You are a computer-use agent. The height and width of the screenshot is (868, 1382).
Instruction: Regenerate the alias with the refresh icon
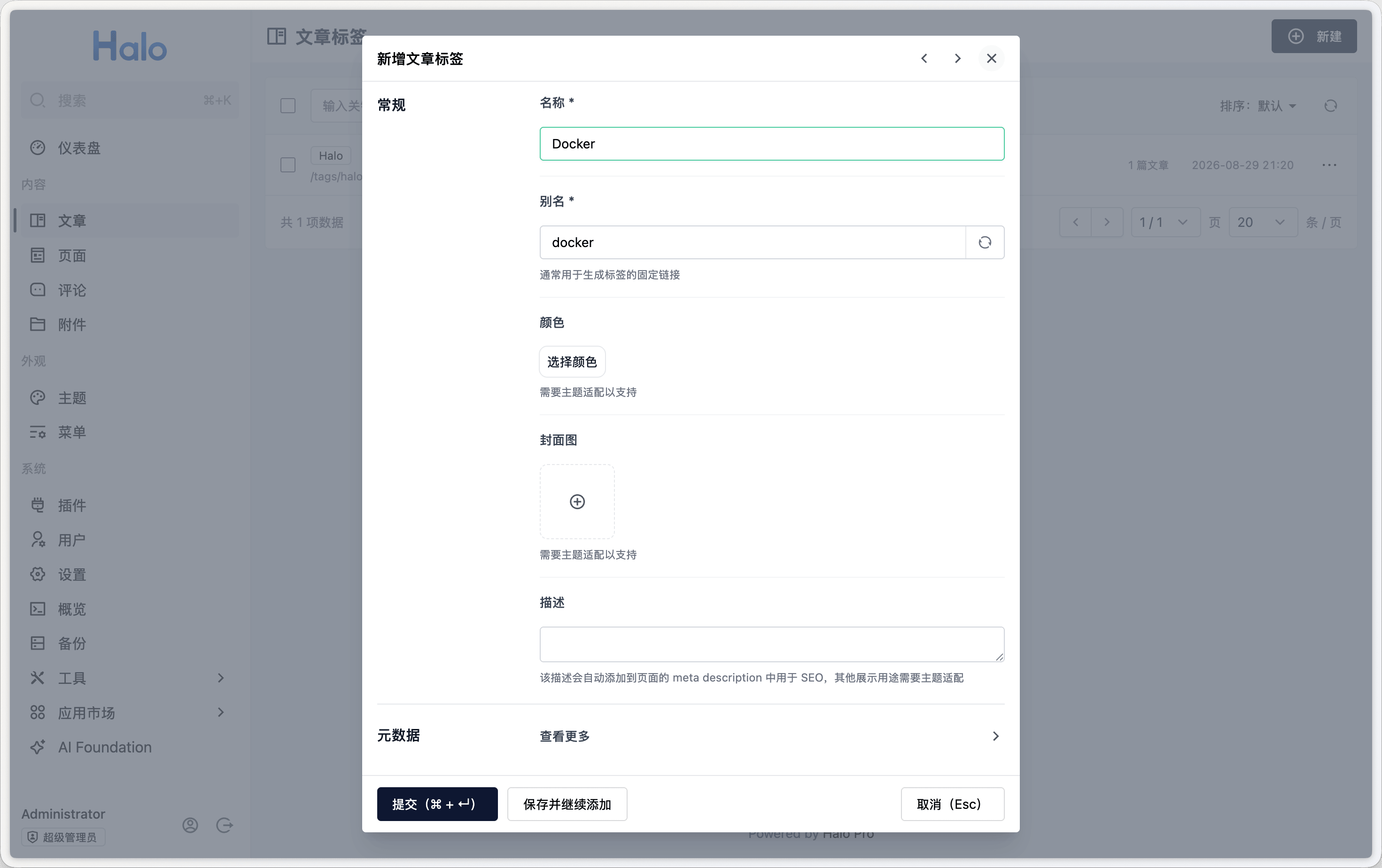click(x=984, y=242)
